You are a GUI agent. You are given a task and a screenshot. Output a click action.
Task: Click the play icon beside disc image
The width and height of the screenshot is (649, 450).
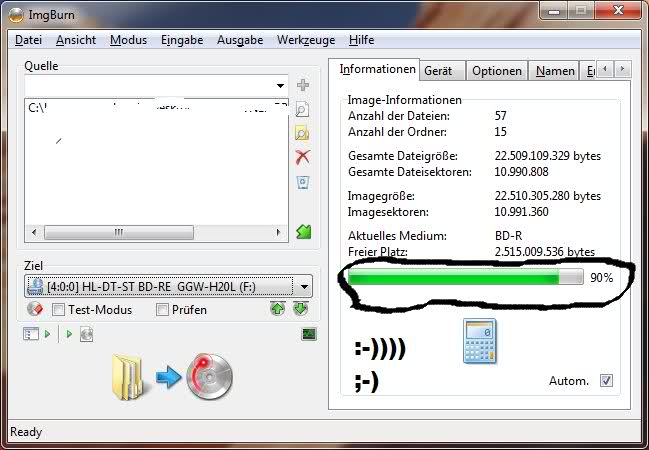pyautogui.click(x=69, y=334)
